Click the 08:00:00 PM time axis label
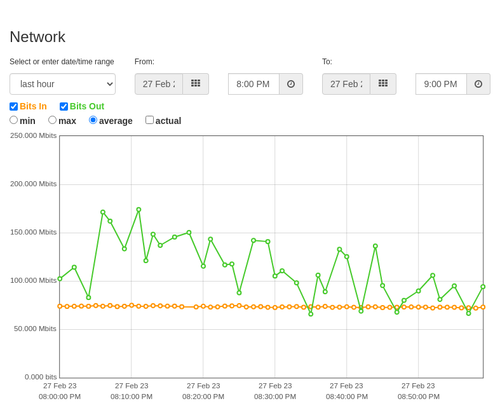The width and height of the screenshot is (500, 403). point(60,397)
